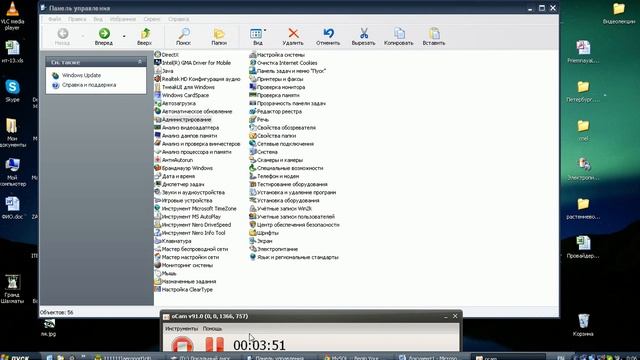Select the Сканеры и камеры icon
640x360 pixels.
coord(253,160)
